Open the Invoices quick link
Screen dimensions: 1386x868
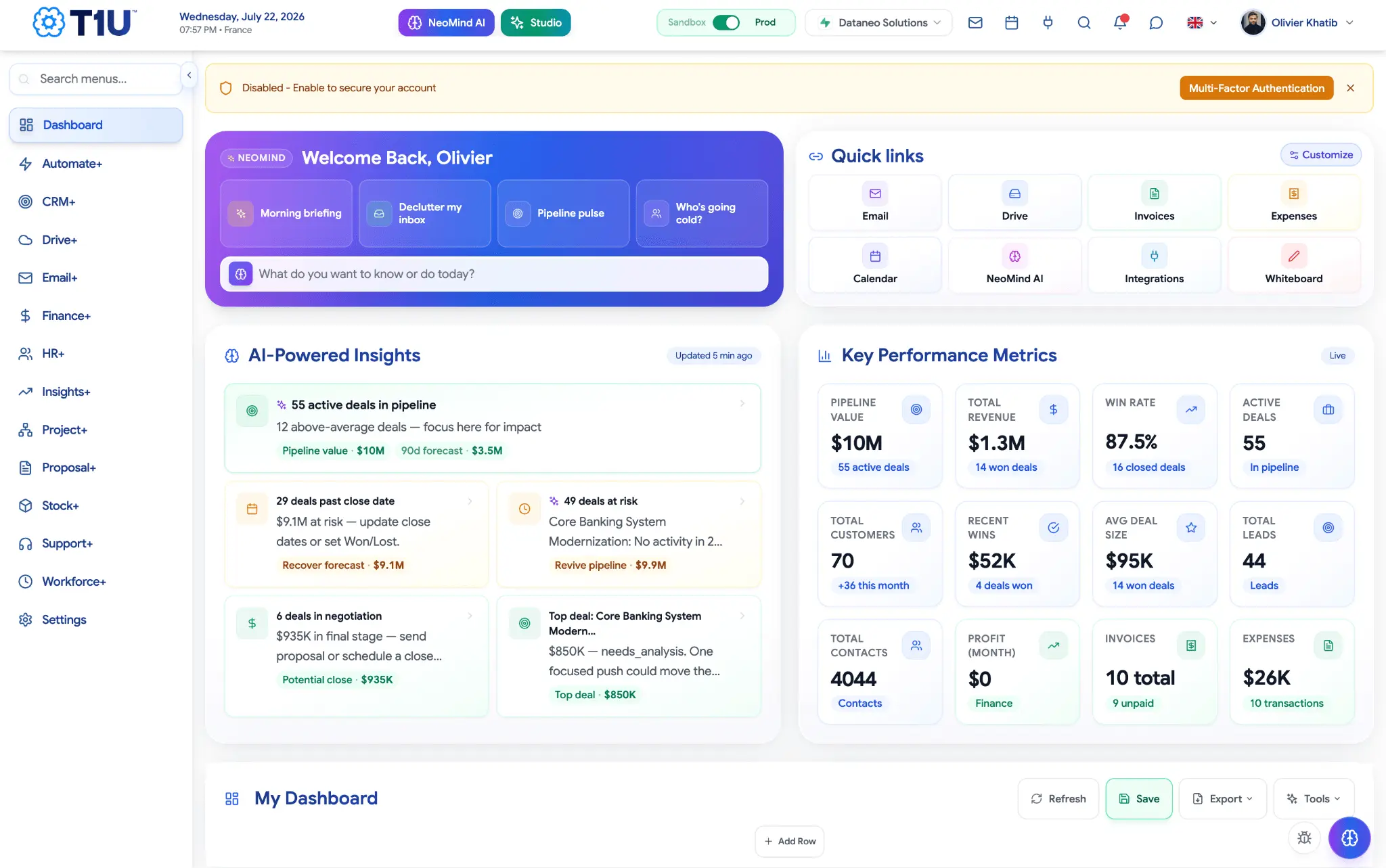tap(1154, 203)
